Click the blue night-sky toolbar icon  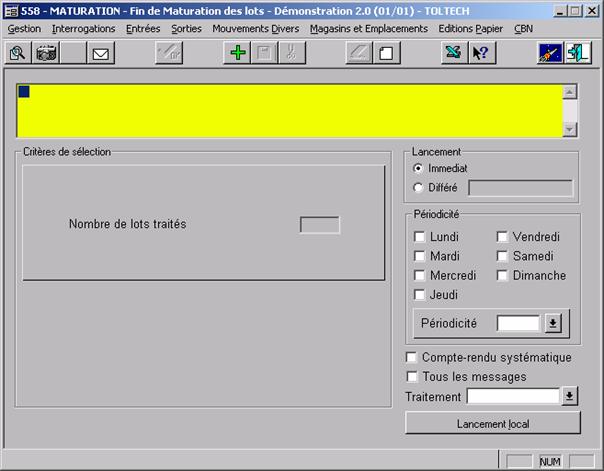point(550,53)
